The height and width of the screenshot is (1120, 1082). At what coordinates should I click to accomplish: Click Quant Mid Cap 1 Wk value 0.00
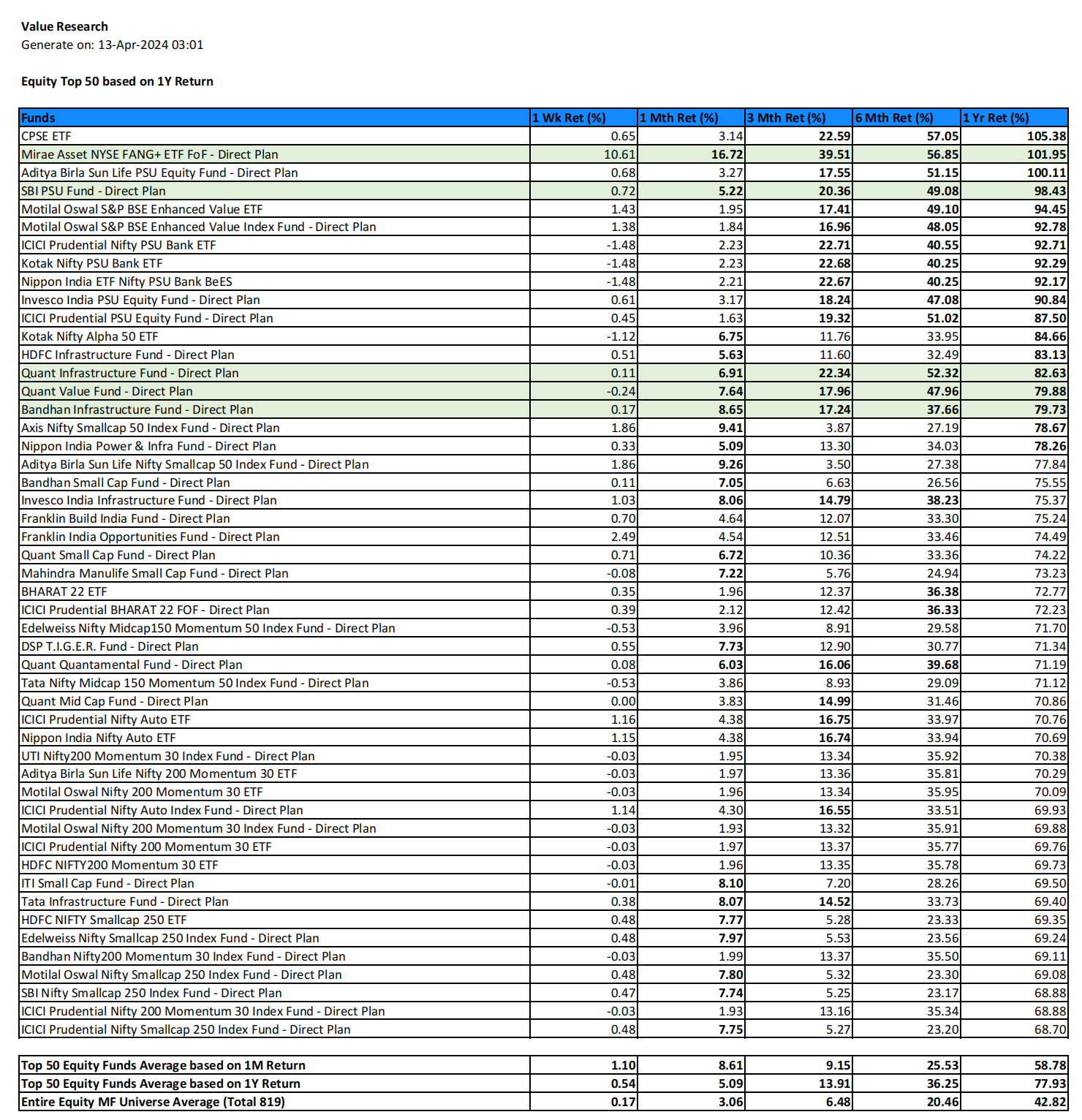(623, 701)
